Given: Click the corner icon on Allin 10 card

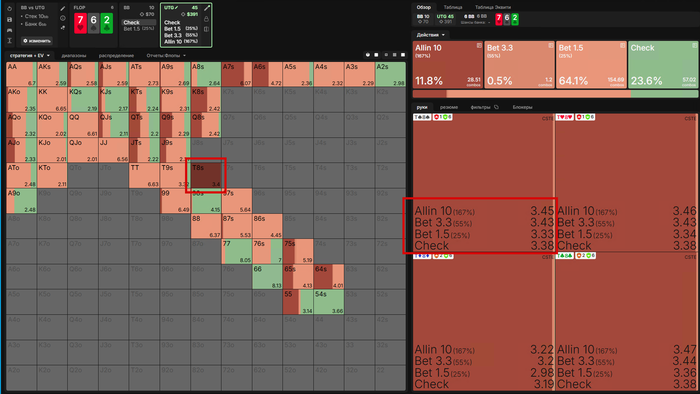Looking at the screenshot, I should point(479,46).
